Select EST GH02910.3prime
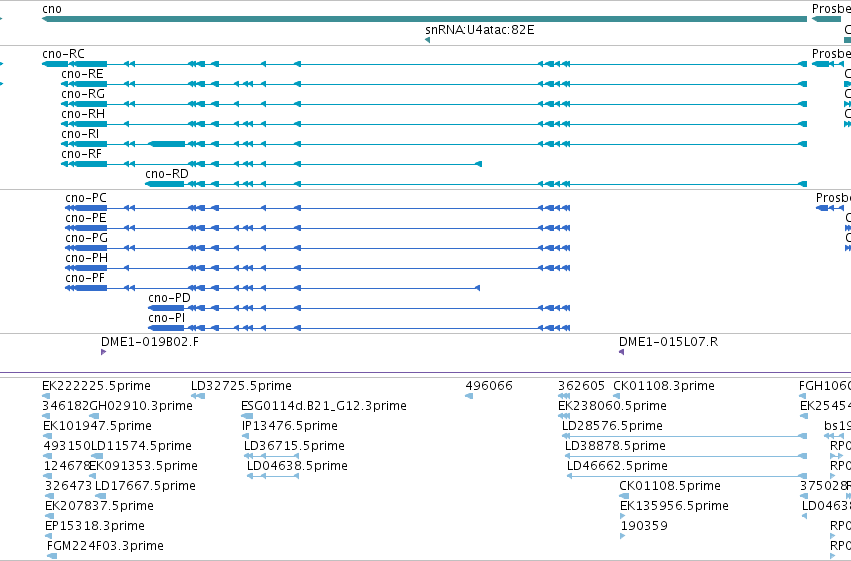 pos(141,406)
